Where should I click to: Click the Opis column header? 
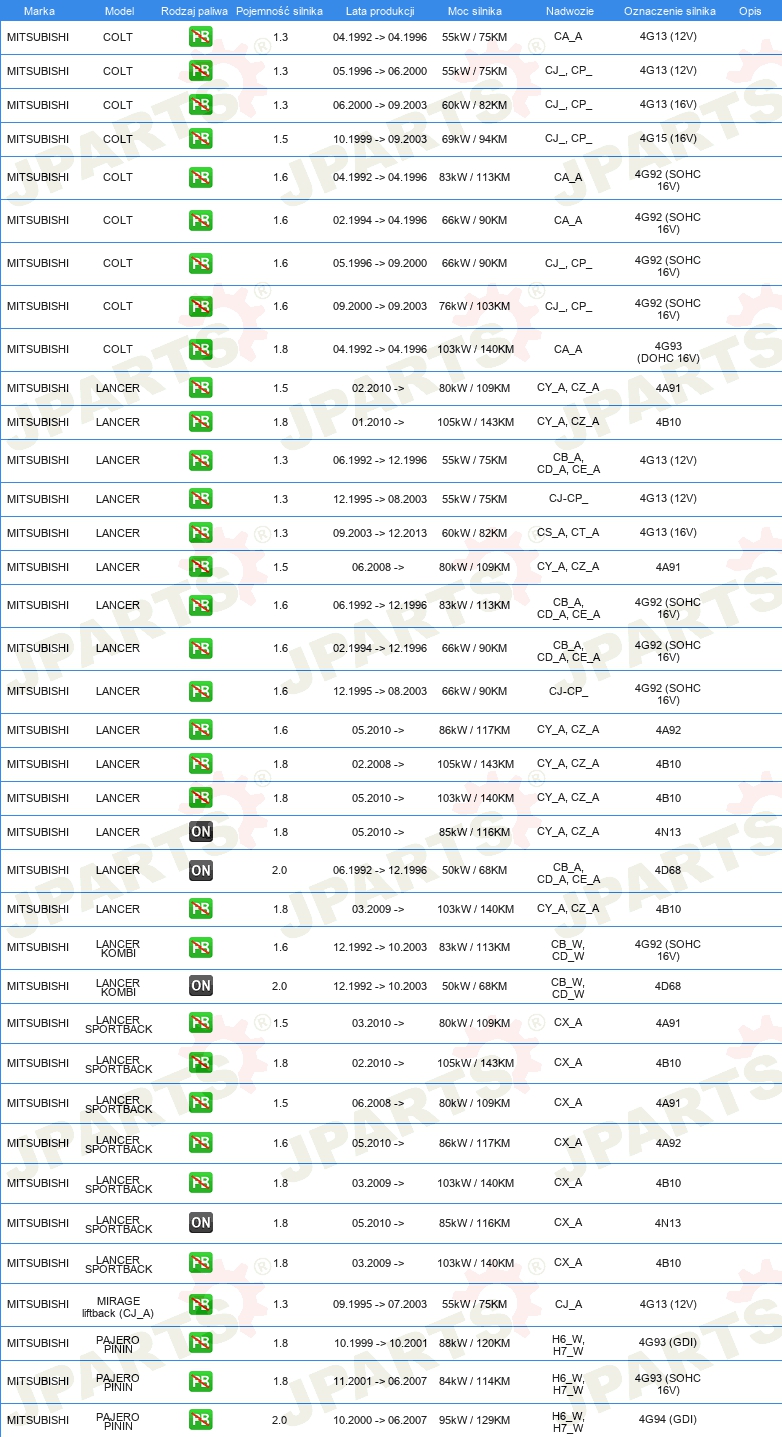point(750,11)
